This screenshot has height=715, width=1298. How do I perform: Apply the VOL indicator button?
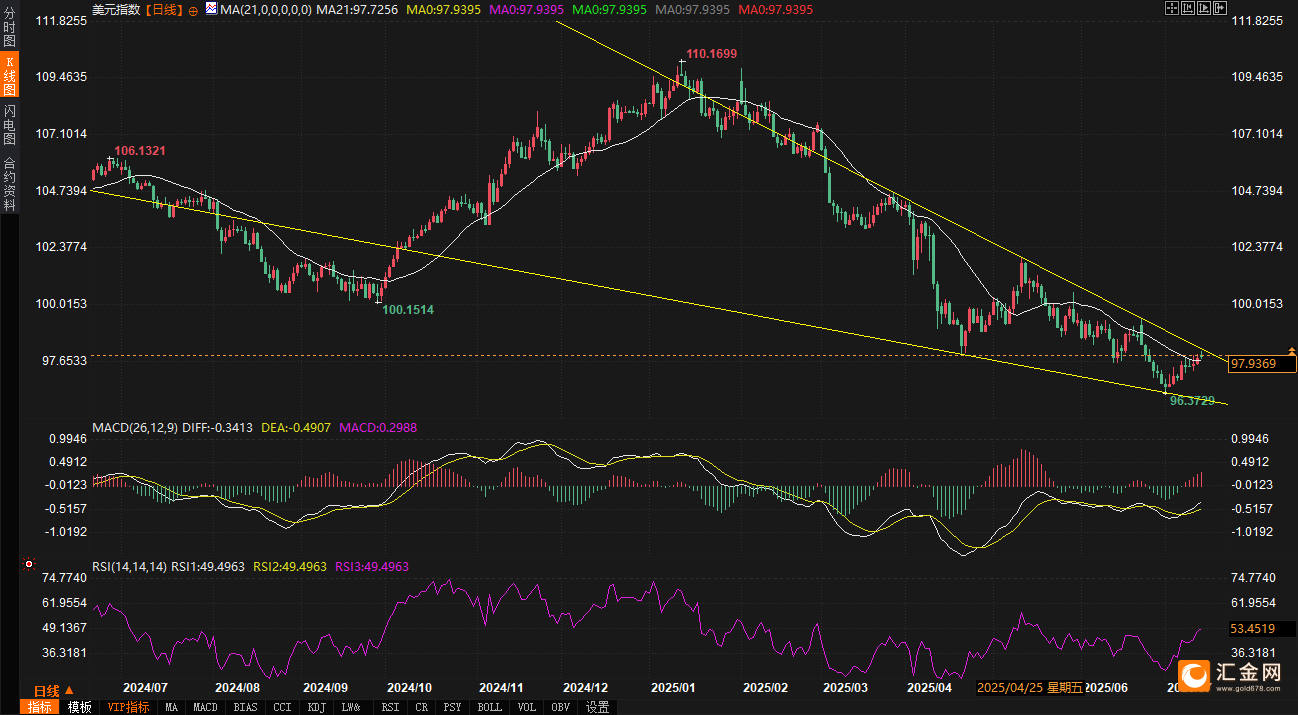click(x=527, y=707)
